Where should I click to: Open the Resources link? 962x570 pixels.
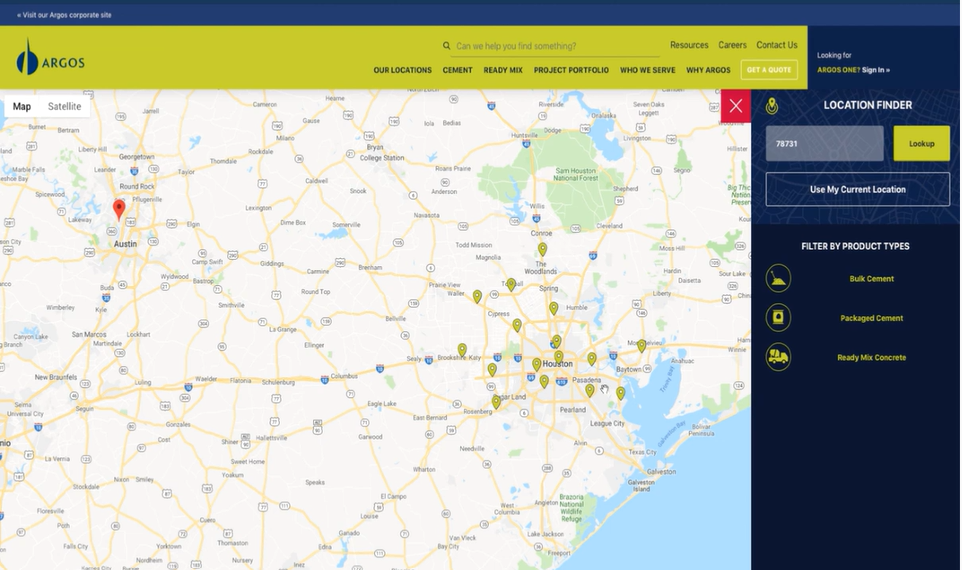click(689, 45)
